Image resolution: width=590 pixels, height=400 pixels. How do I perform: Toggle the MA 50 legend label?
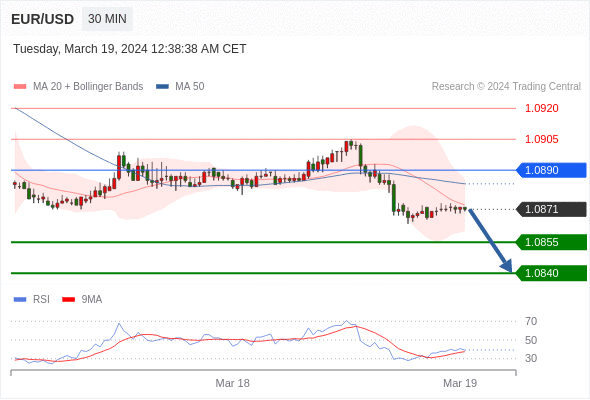point(190,87)
